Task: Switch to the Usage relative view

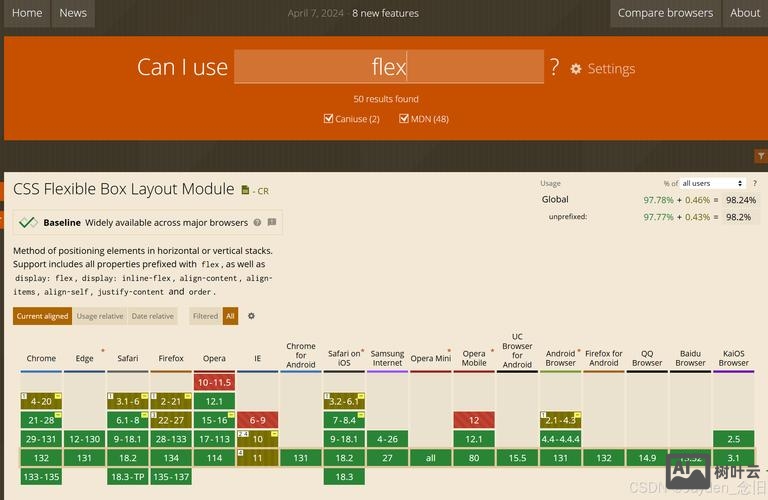Action: pos(100,316)
